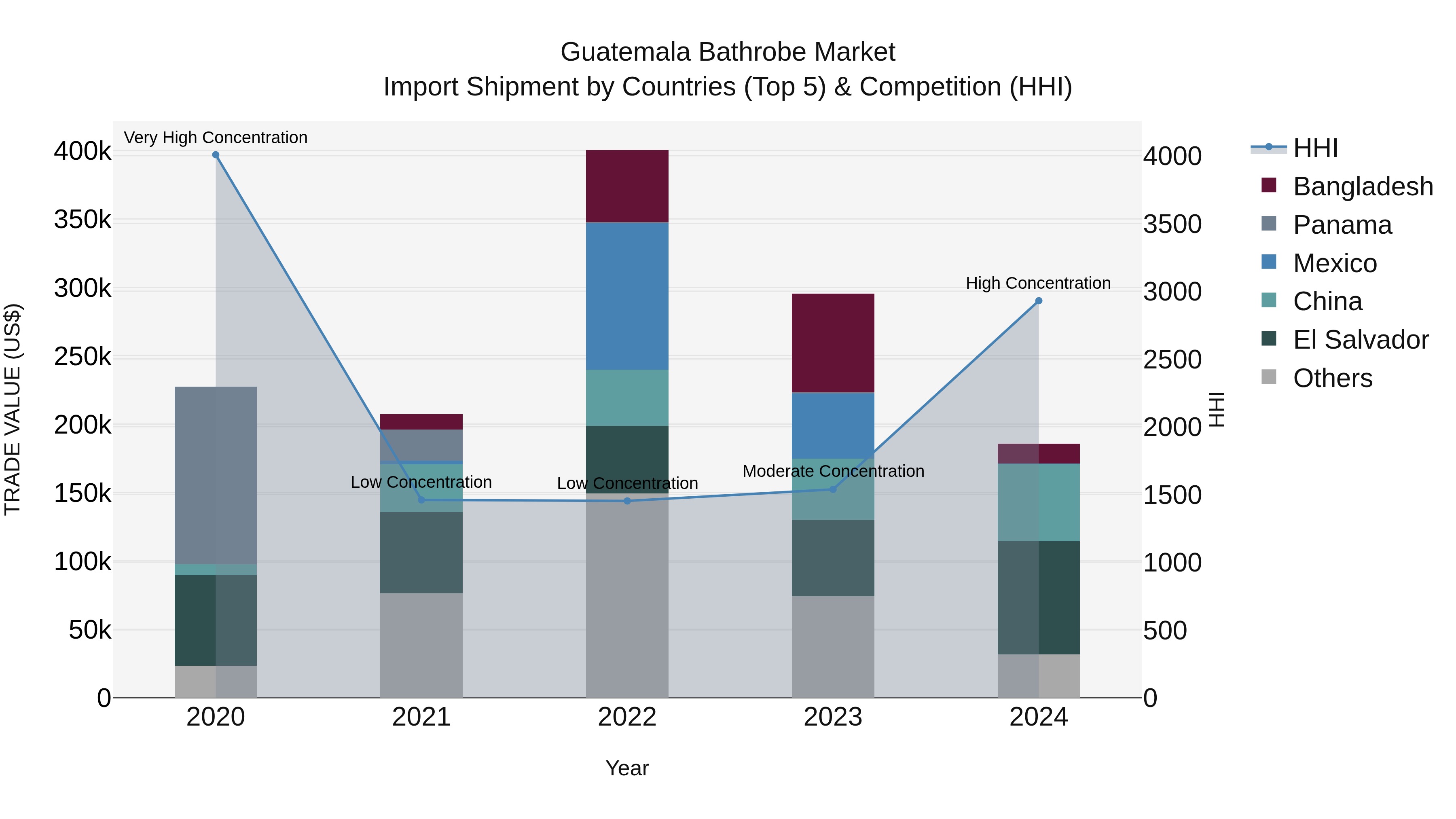This screenshot has height=819, width=1456.
Task: Click the El Salvador segment of 2021 bar
Action: tap(421, 552)
